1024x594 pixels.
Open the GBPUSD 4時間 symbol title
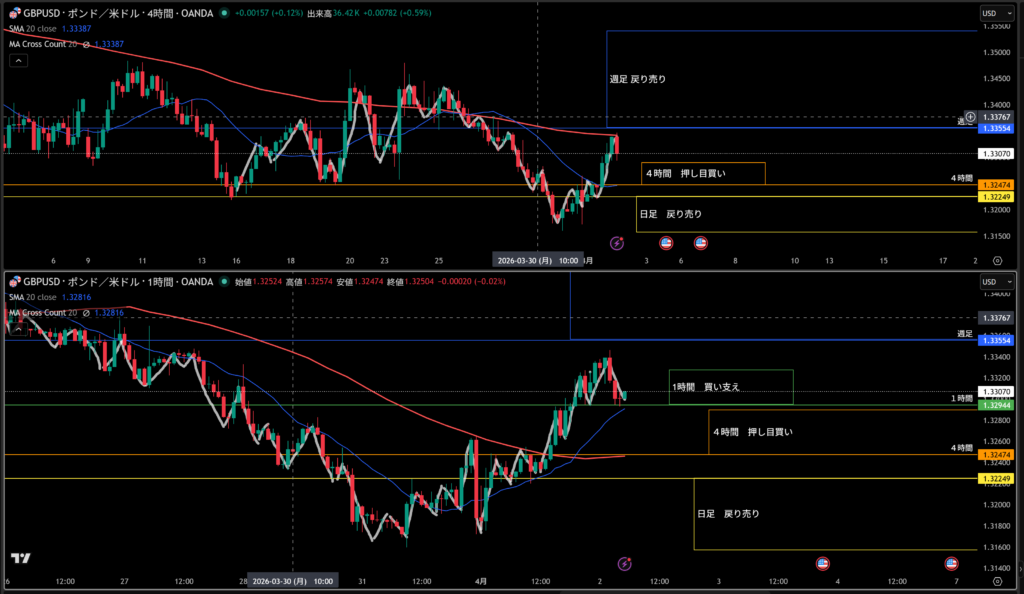[x=108, y=13]
